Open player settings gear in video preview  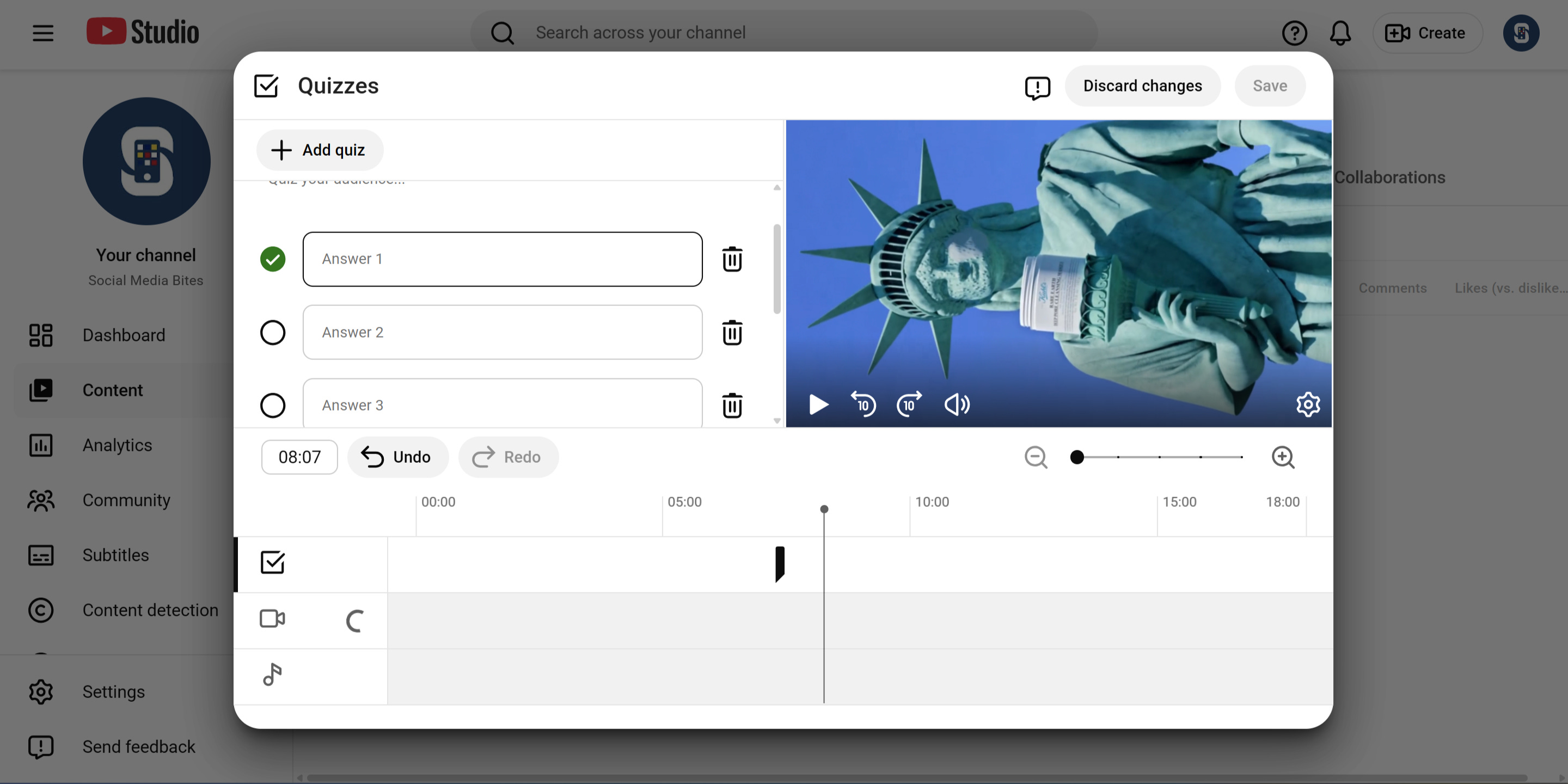point(1307,404)
